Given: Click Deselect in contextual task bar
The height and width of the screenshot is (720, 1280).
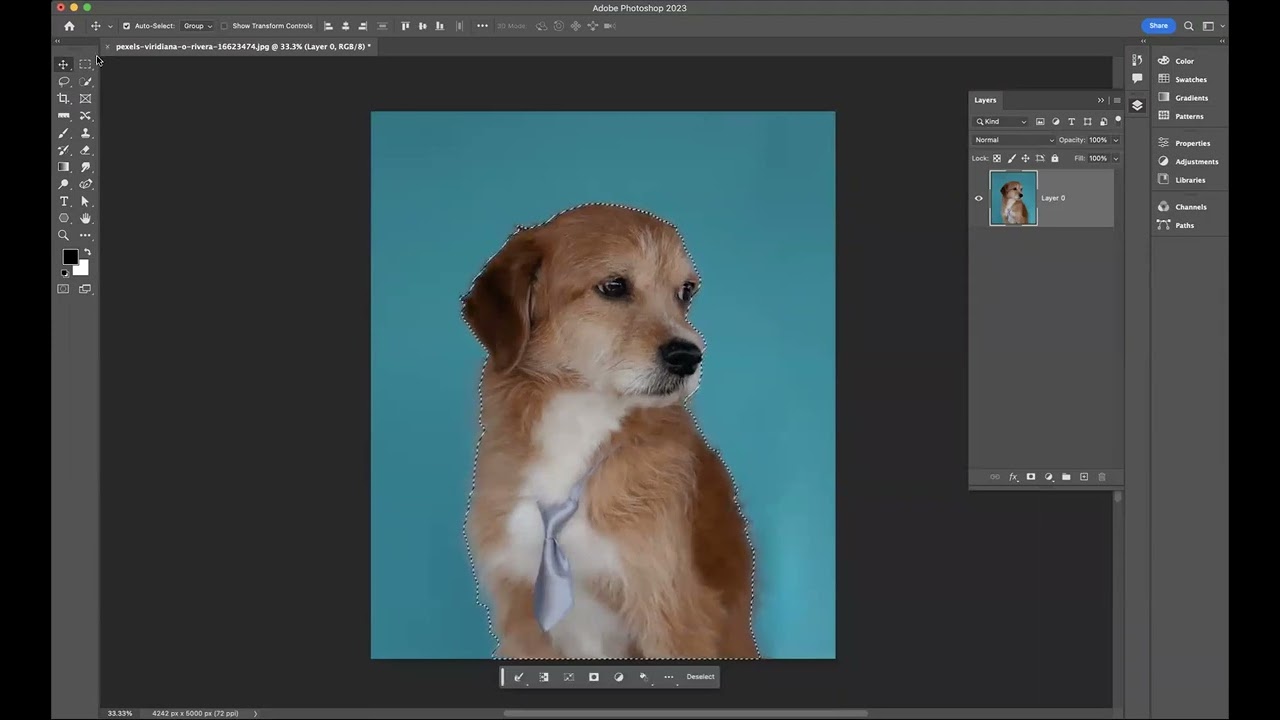Looking at the screenshot, I should (700, 677).
